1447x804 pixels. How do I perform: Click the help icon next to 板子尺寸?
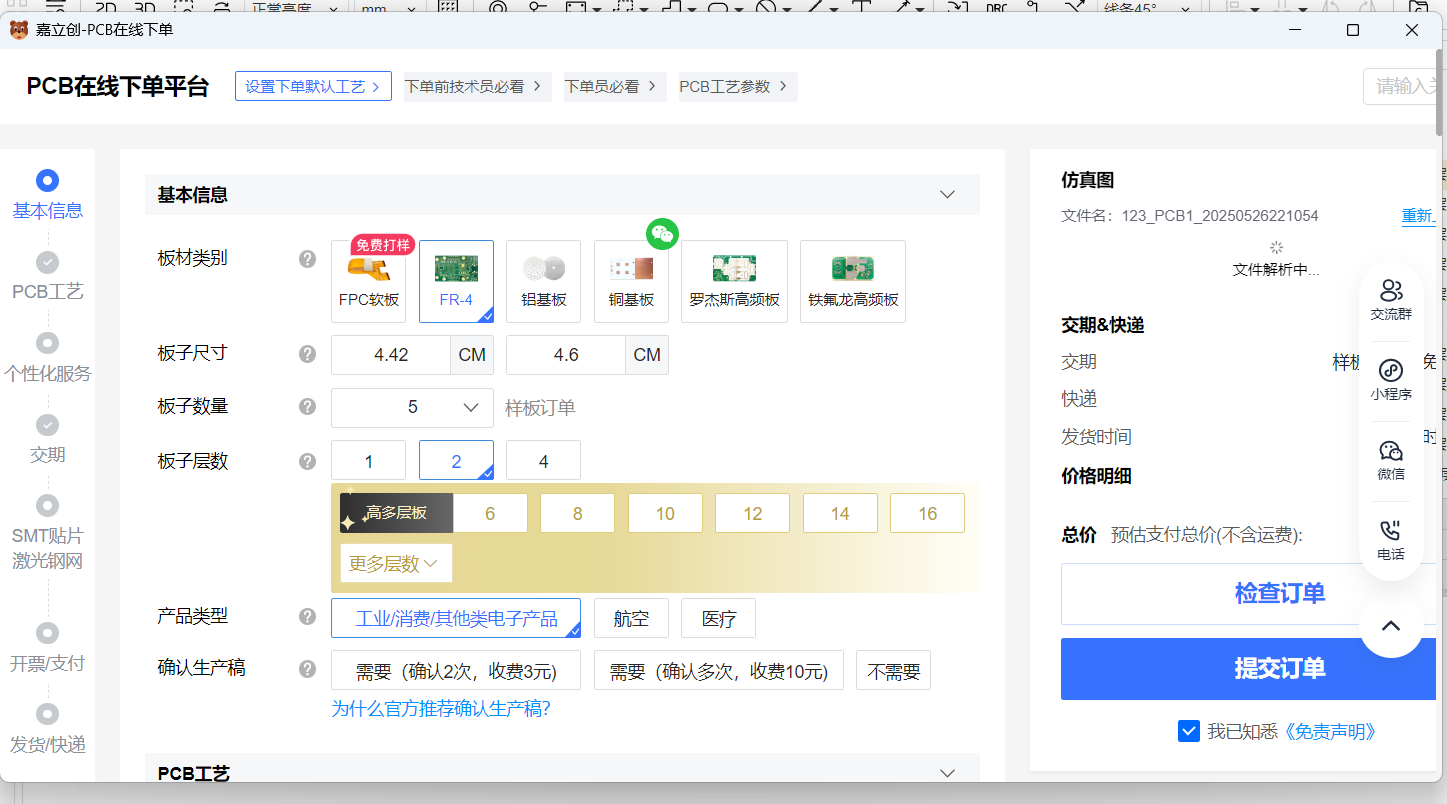(x=308, y=354)
